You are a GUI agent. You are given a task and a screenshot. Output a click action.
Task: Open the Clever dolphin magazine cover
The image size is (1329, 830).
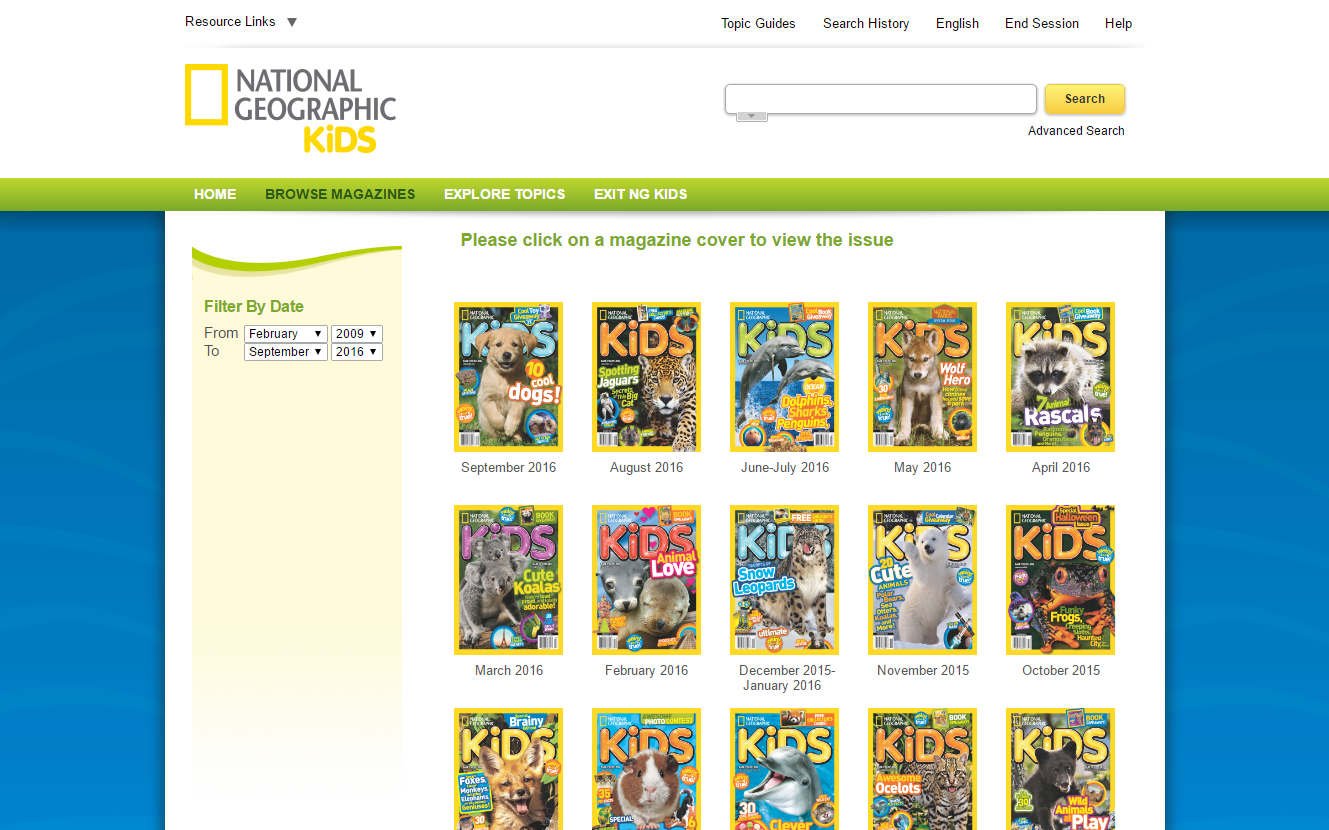point(784,769)
